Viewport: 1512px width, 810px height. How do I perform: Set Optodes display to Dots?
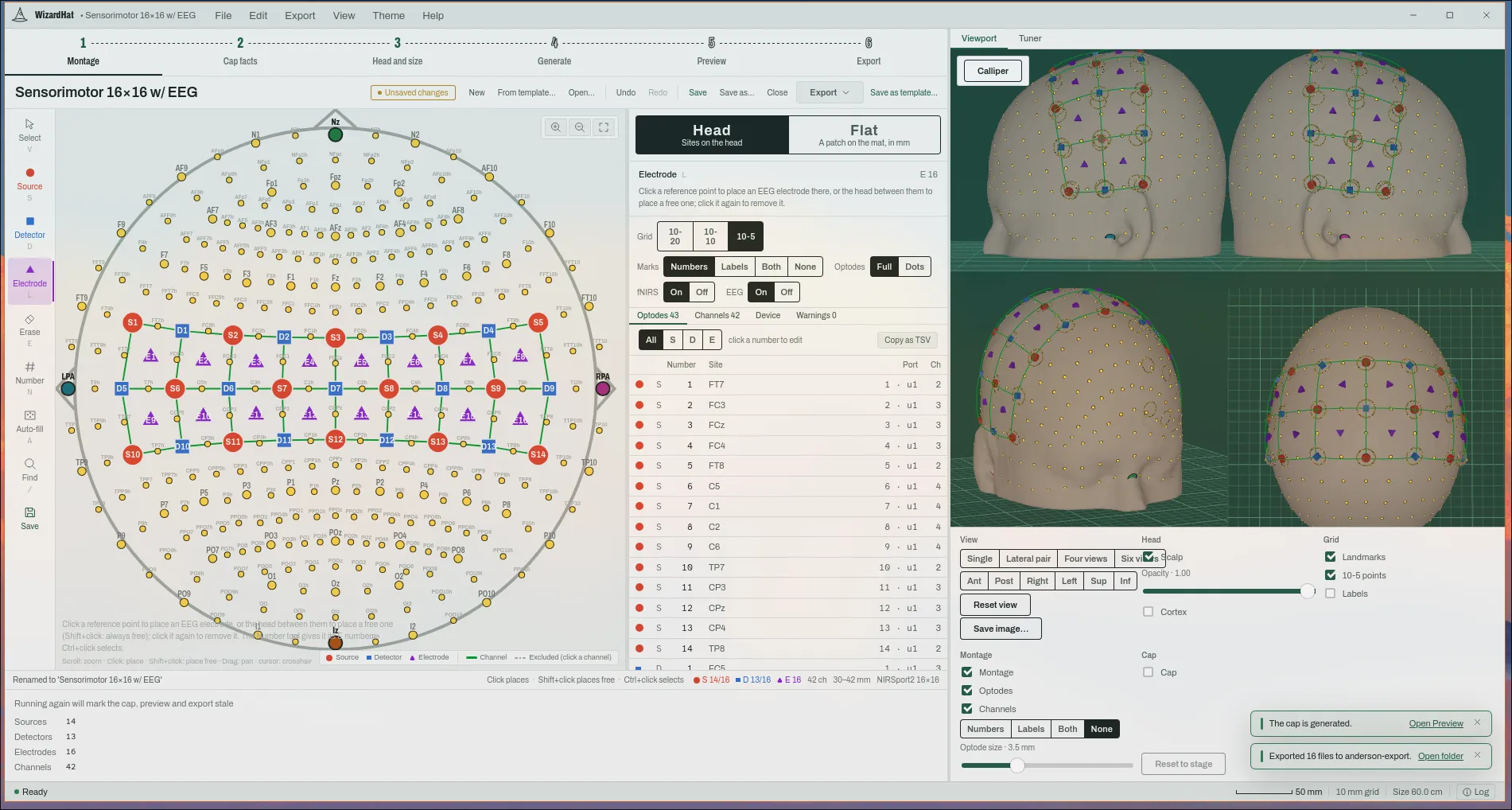[915, 267]
